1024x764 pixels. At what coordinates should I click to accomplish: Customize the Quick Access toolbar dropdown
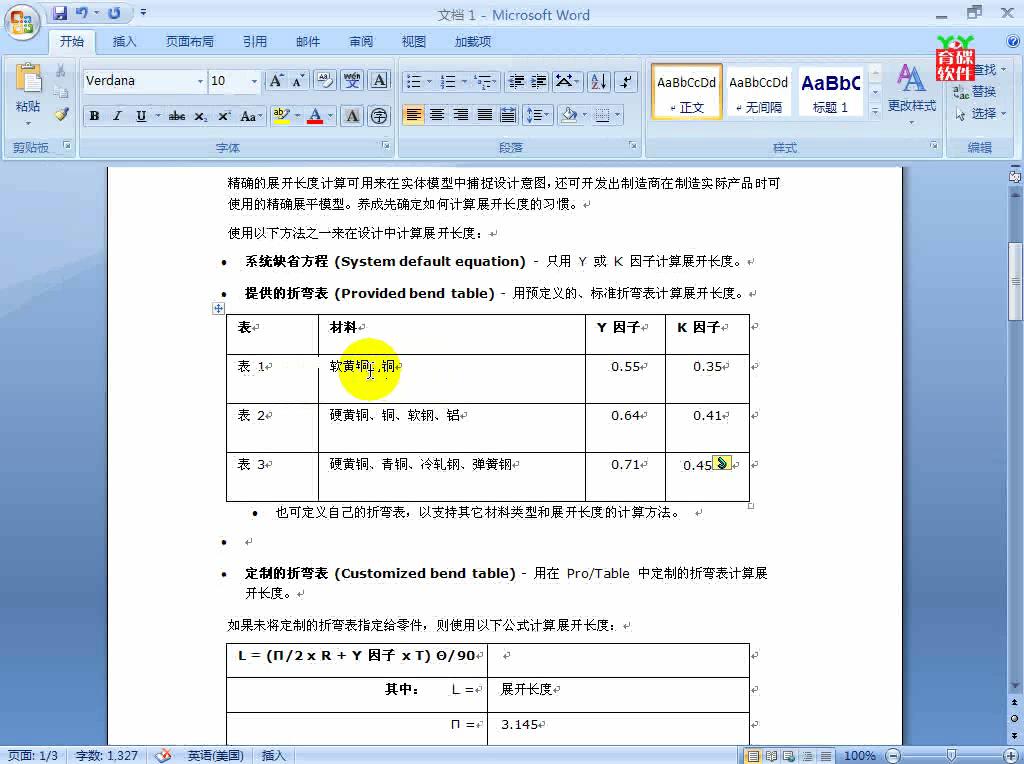[144, 12]
